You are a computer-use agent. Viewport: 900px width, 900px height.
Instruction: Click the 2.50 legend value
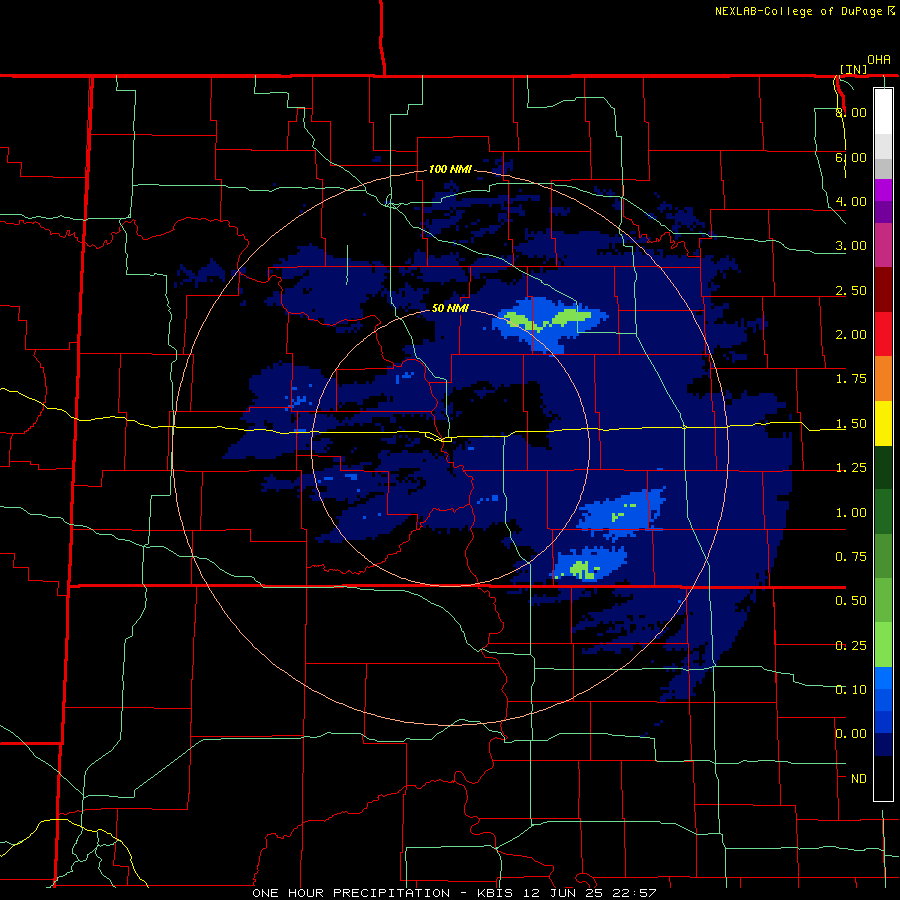point(851,290)
